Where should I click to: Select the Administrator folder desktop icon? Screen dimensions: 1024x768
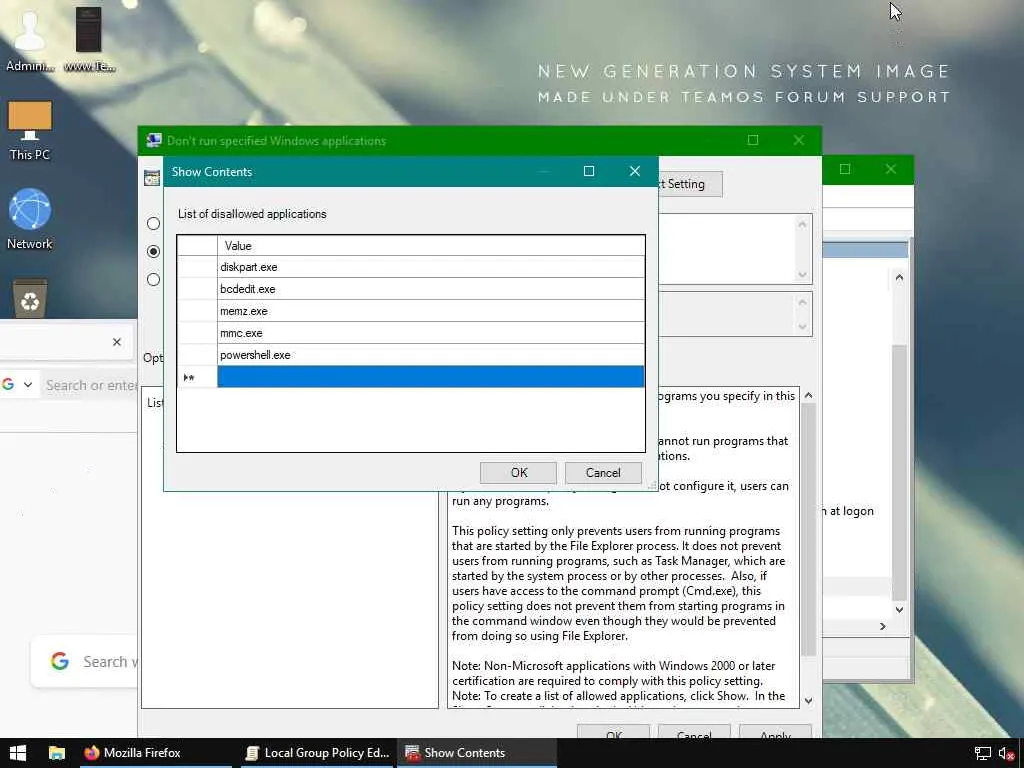pos(29,40)
